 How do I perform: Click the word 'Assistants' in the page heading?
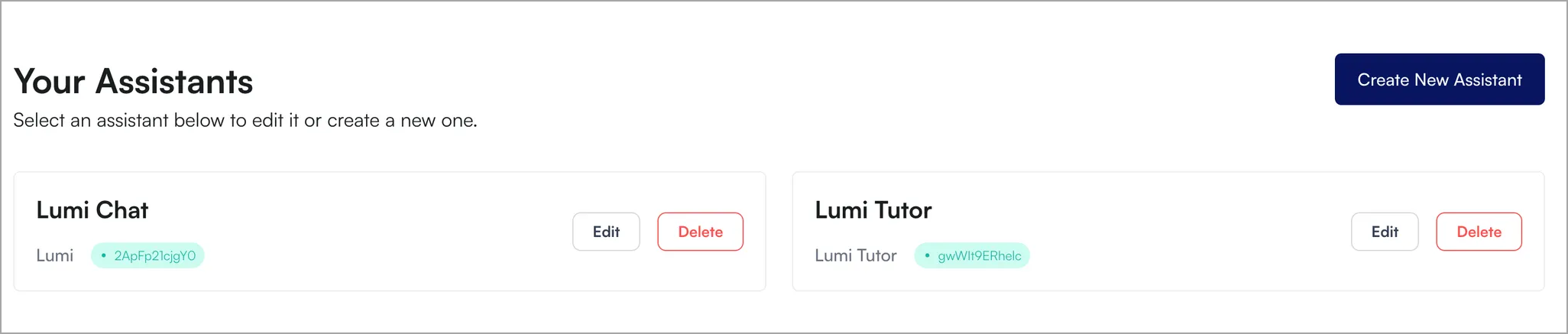(x=174, y=82)
